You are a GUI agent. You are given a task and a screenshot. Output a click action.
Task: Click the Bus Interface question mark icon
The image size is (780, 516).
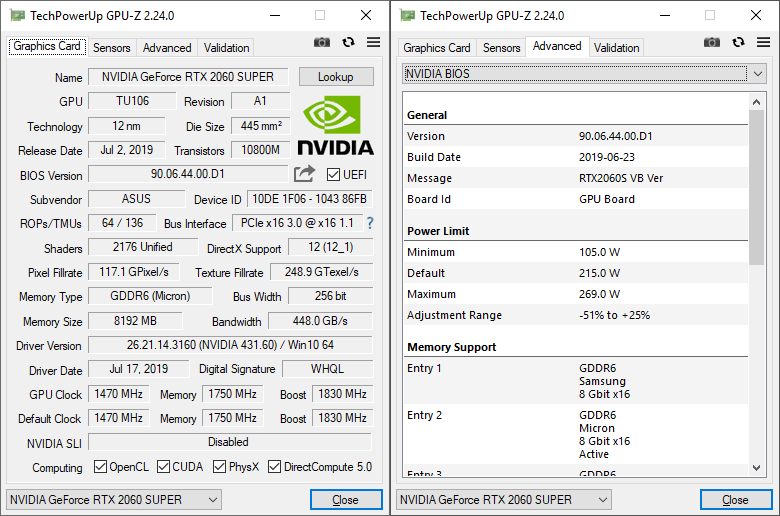click(370, 223)
